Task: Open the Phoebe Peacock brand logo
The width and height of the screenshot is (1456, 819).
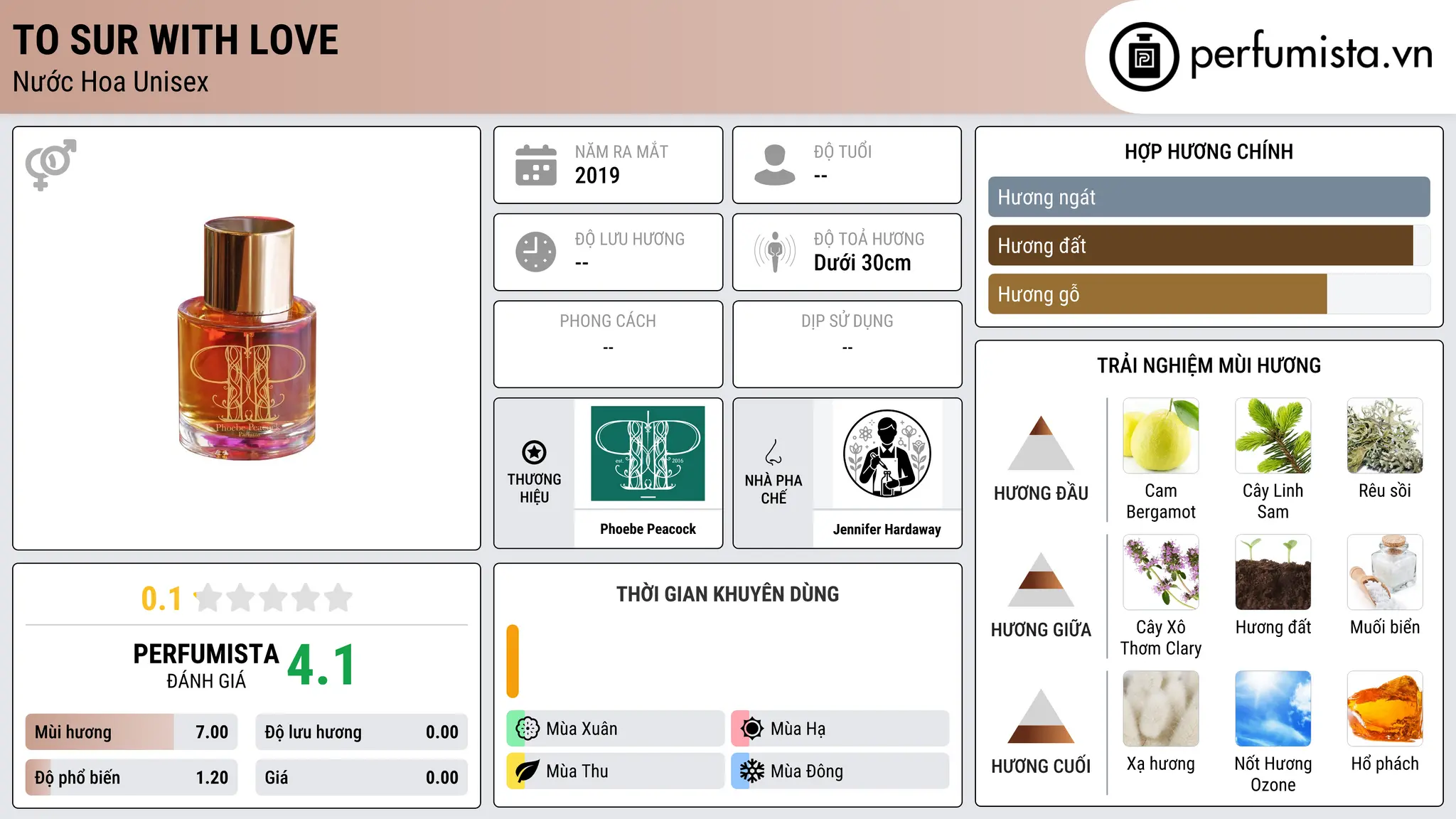Action: tap(648, 454)
